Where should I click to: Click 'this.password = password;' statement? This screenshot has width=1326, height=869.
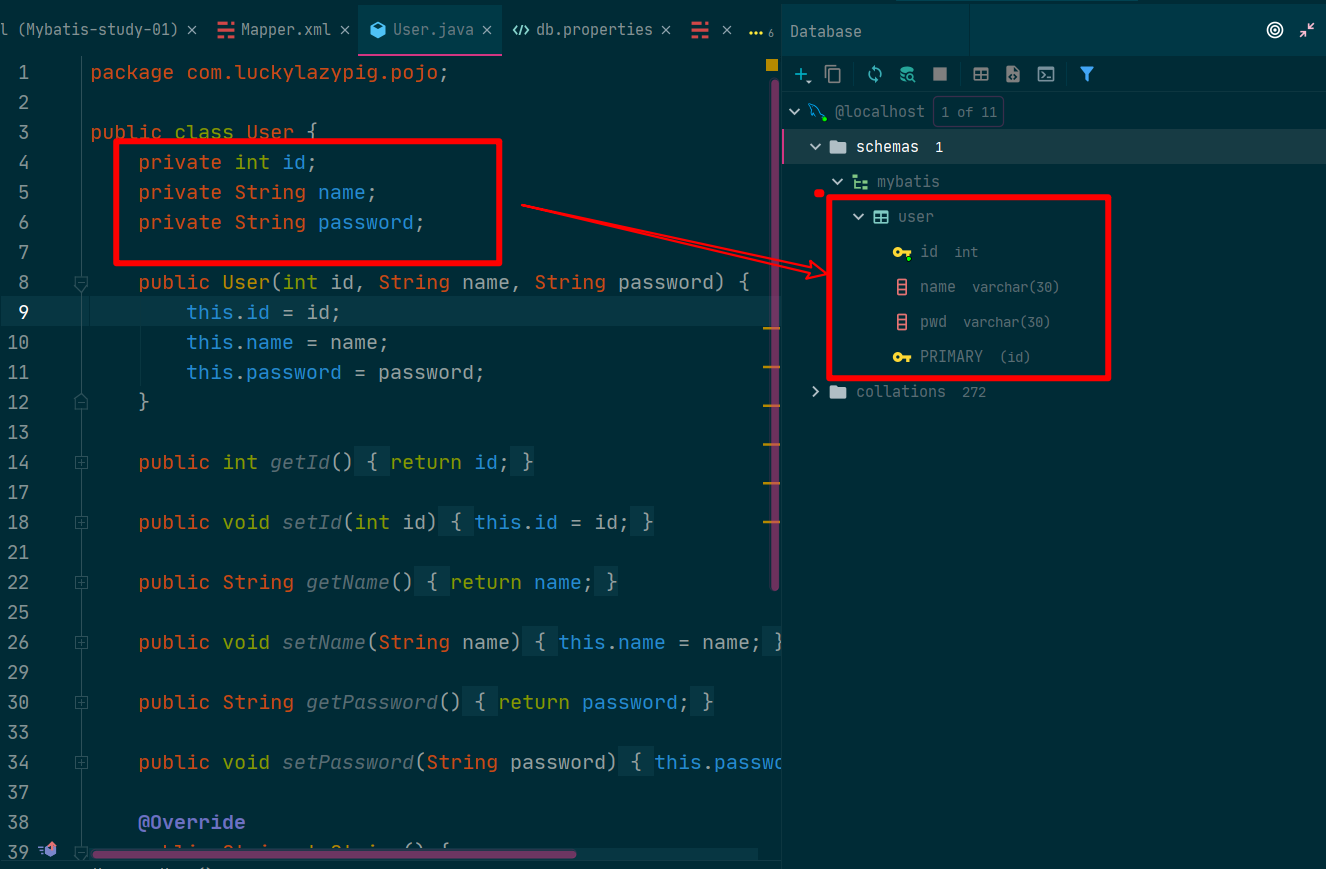tap(335, 372)
